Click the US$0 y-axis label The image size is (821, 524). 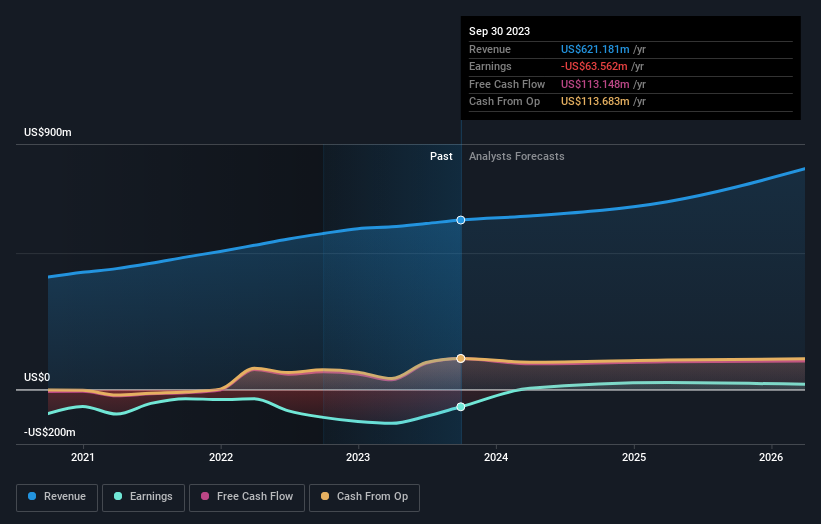[37, 377]
